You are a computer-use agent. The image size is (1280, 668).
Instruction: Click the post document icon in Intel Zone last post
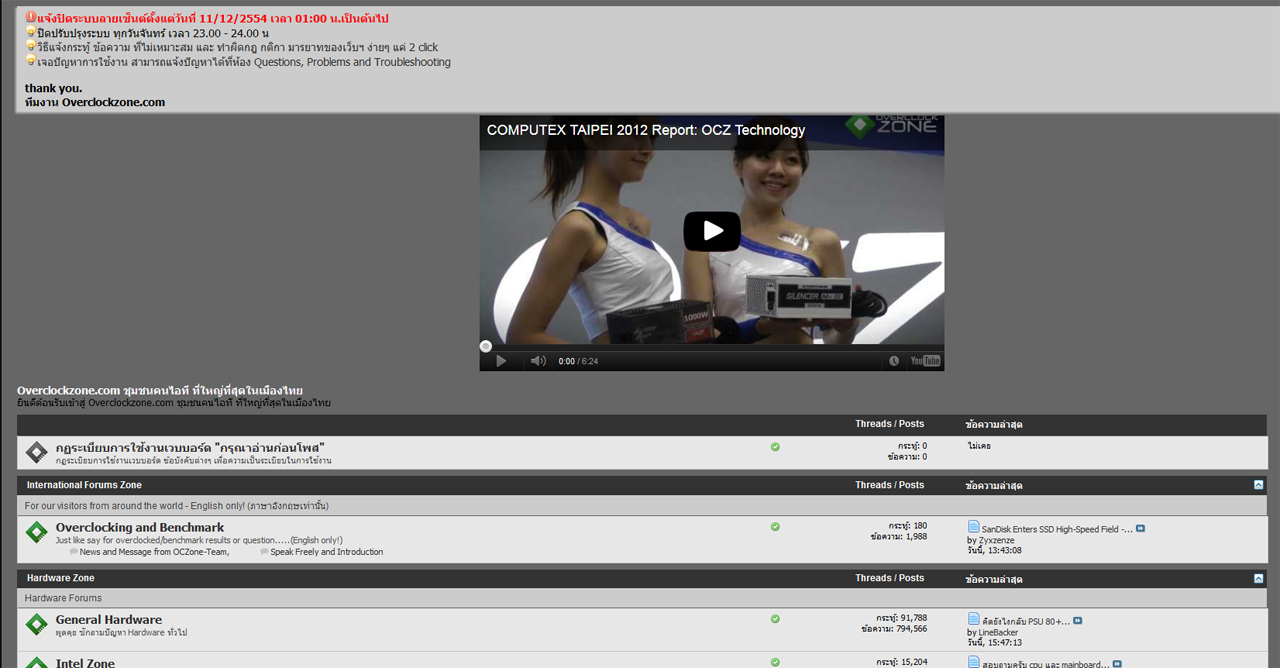974,662
